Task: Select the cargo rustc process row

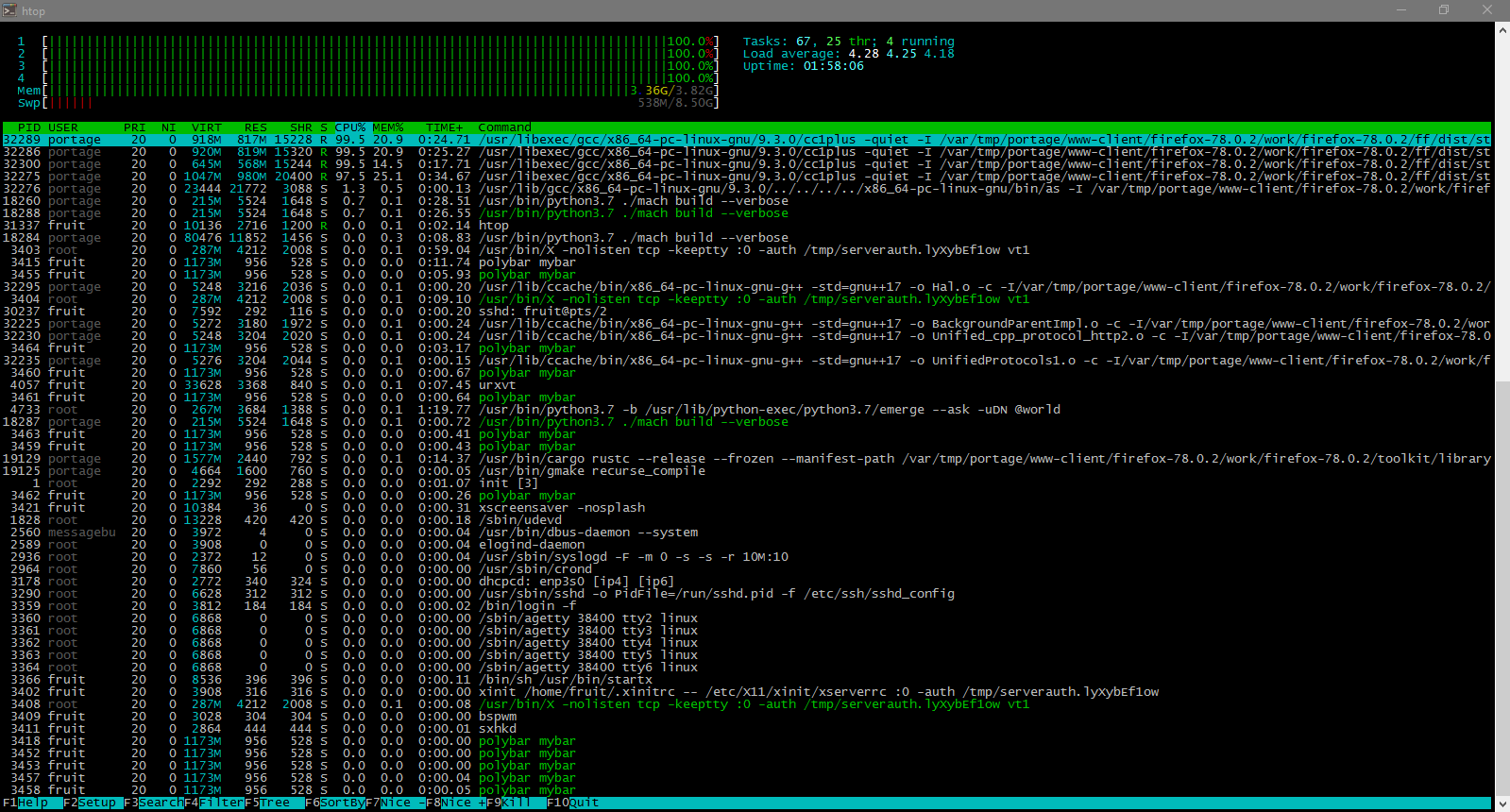Action: coord(747,459)
